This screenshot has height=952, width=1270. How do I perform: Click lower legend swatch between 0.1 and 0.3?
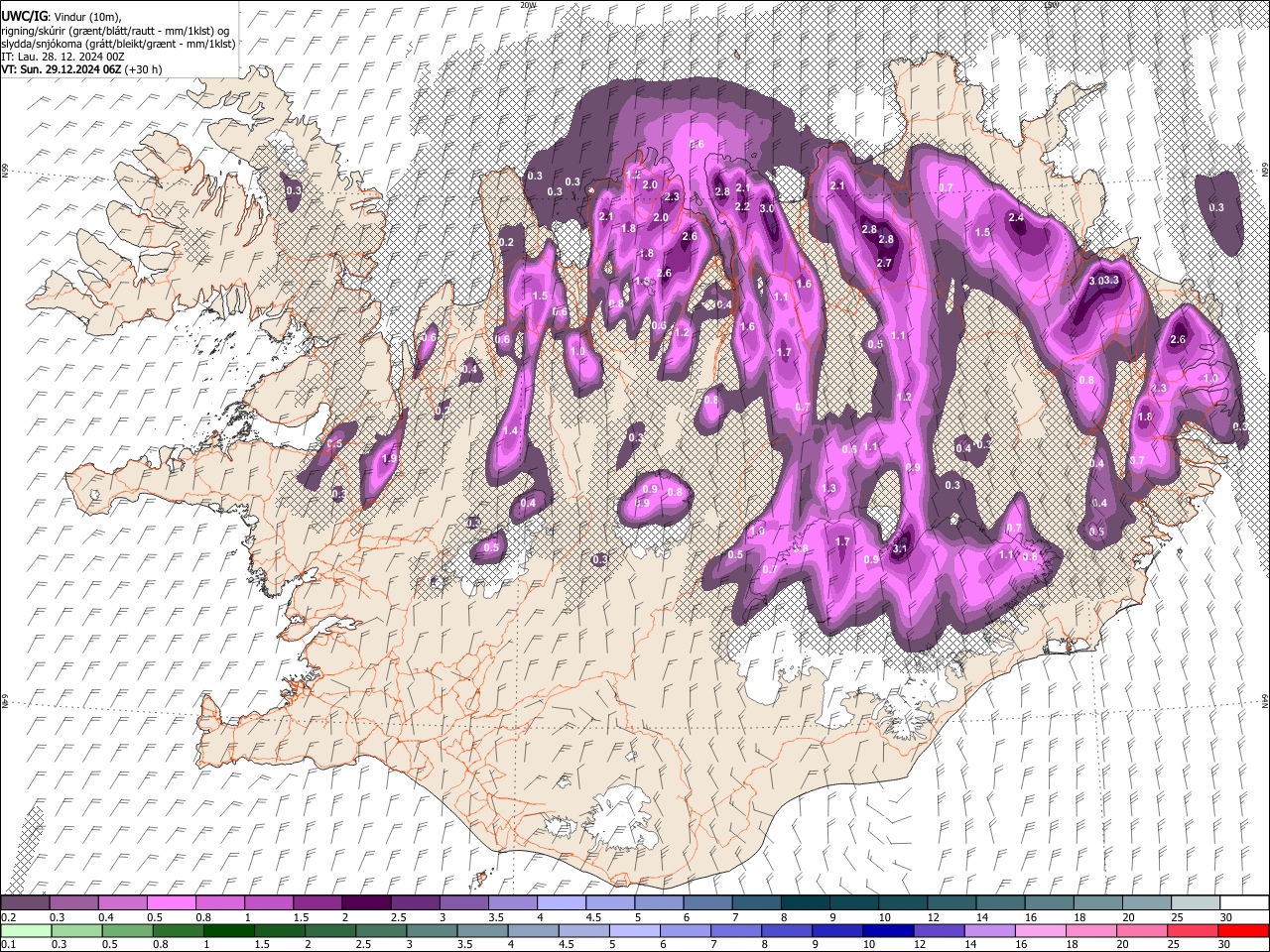(25, 930)
